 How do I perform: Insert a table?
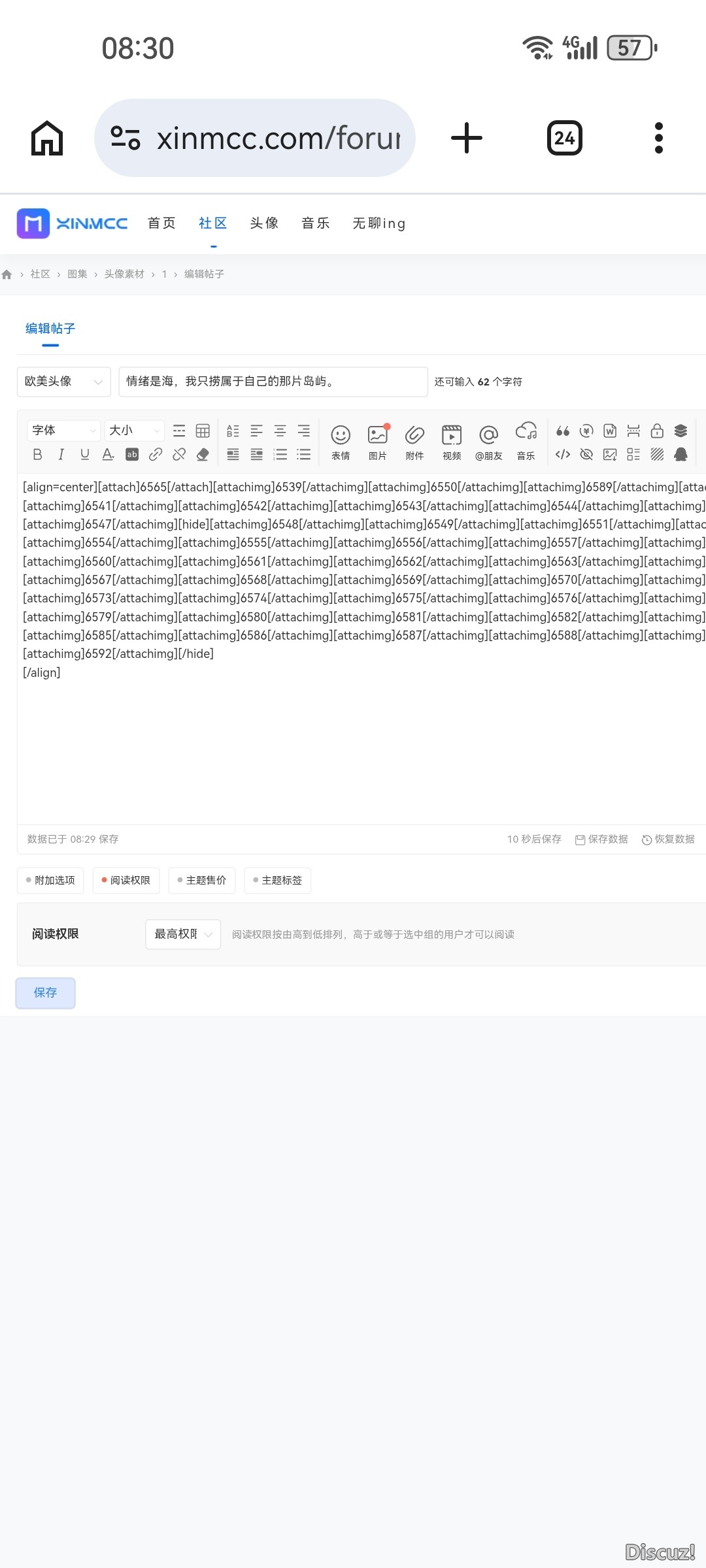point(203,431)
